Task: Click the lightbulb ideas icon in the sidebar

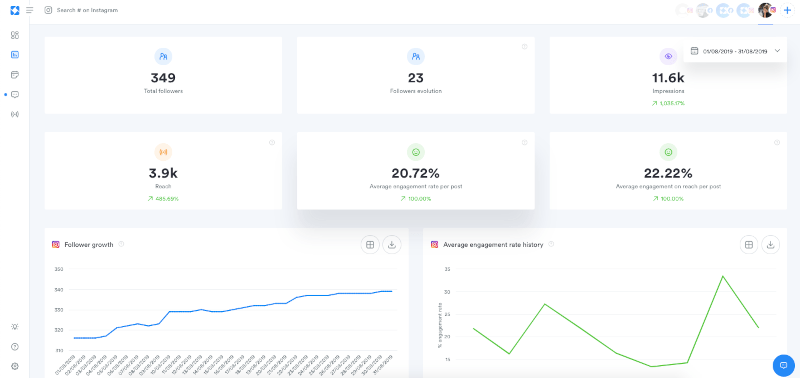Action: click(x=15, y=327)
